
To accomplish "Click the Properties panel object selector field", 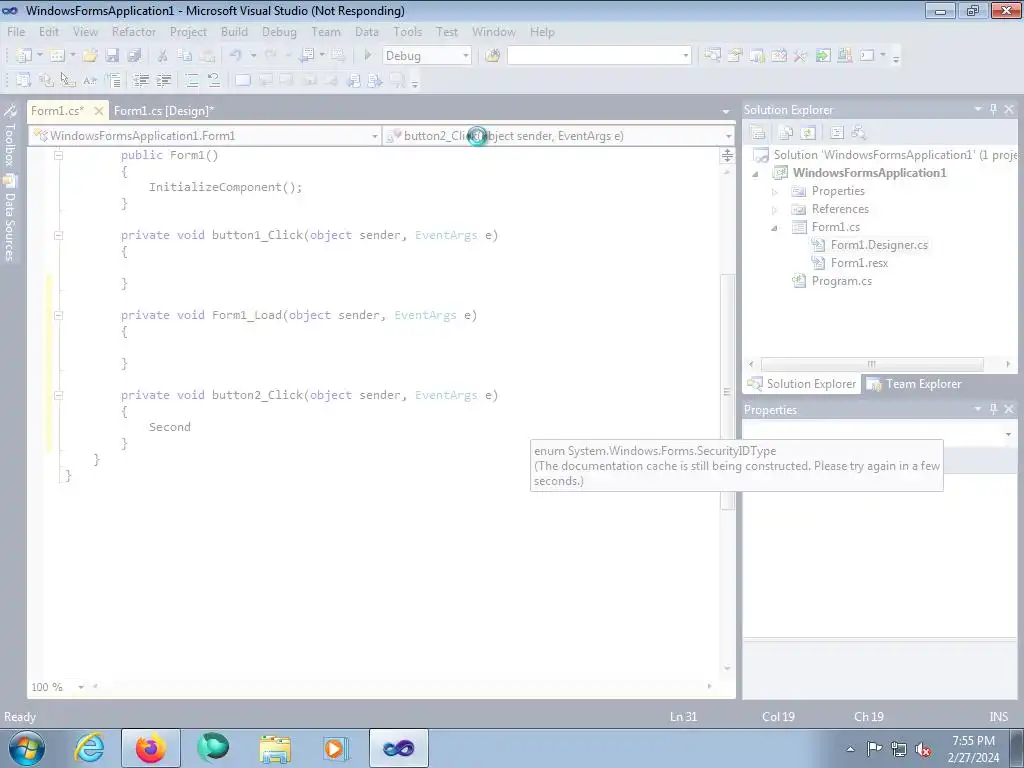I will tap(879, 434).
